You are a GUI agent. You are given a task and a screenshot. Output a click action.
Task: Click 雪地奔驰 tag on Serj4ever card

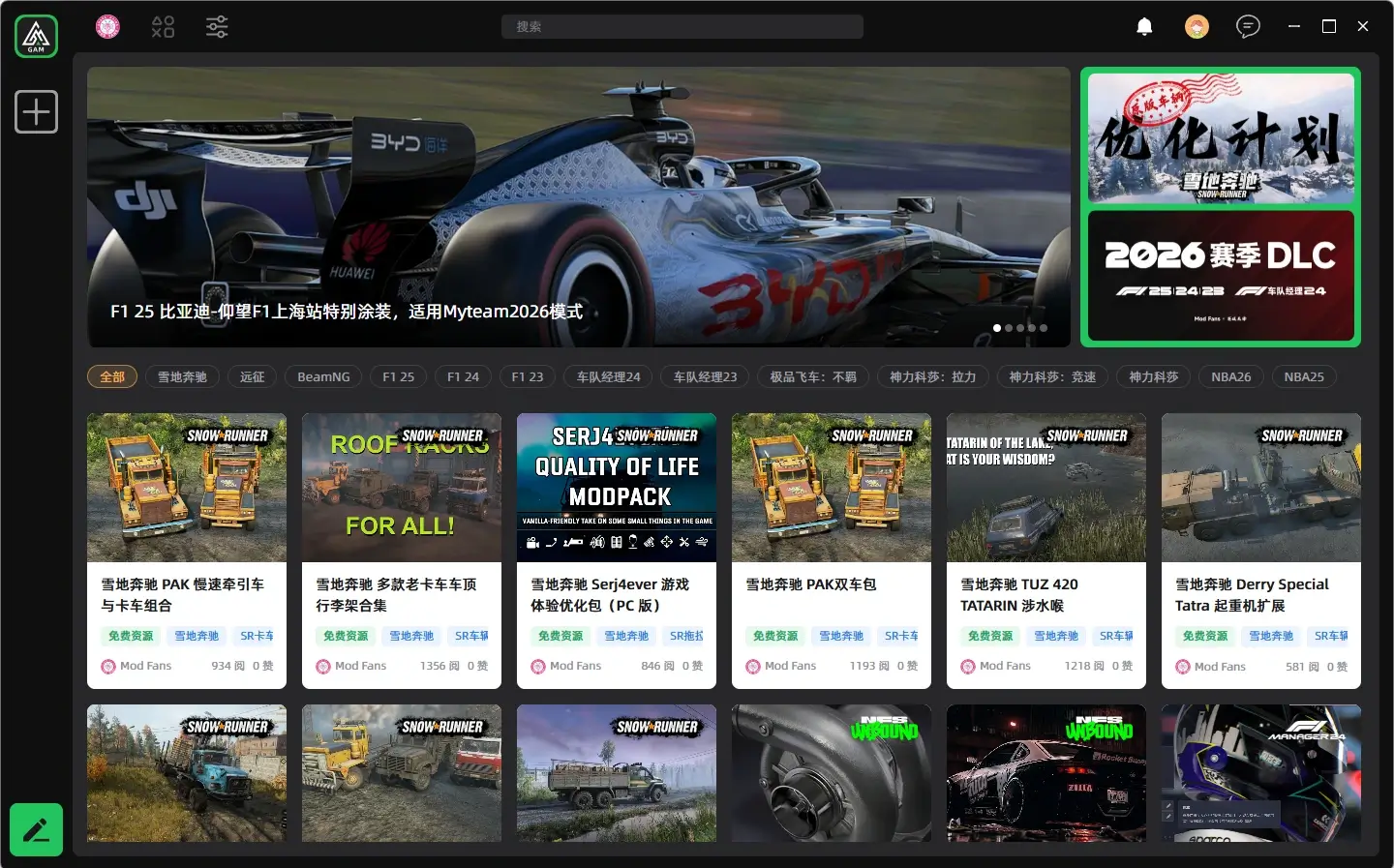pyautogui.click(x=626, y=636)
